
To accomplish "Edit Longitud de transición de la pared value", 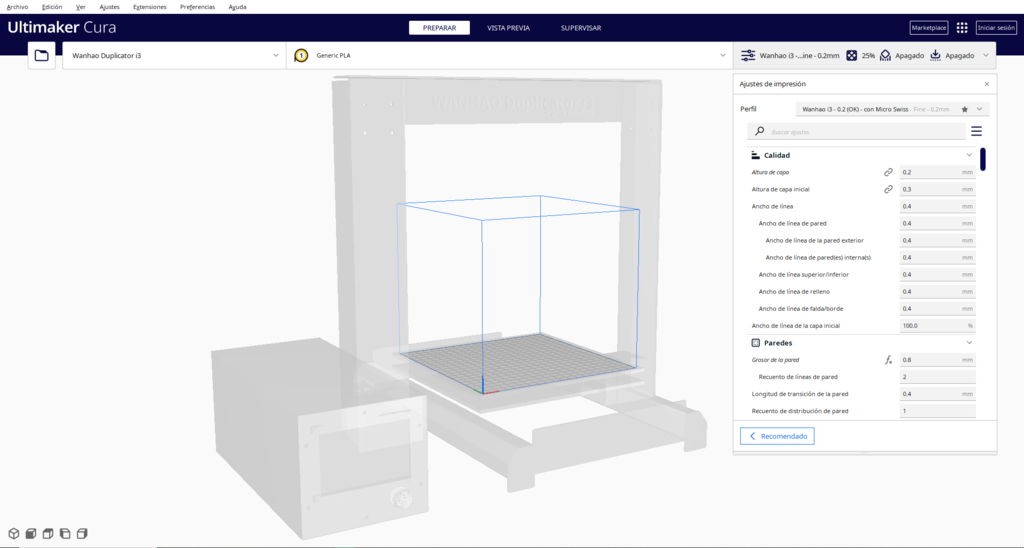I will (x=937, y=394).
